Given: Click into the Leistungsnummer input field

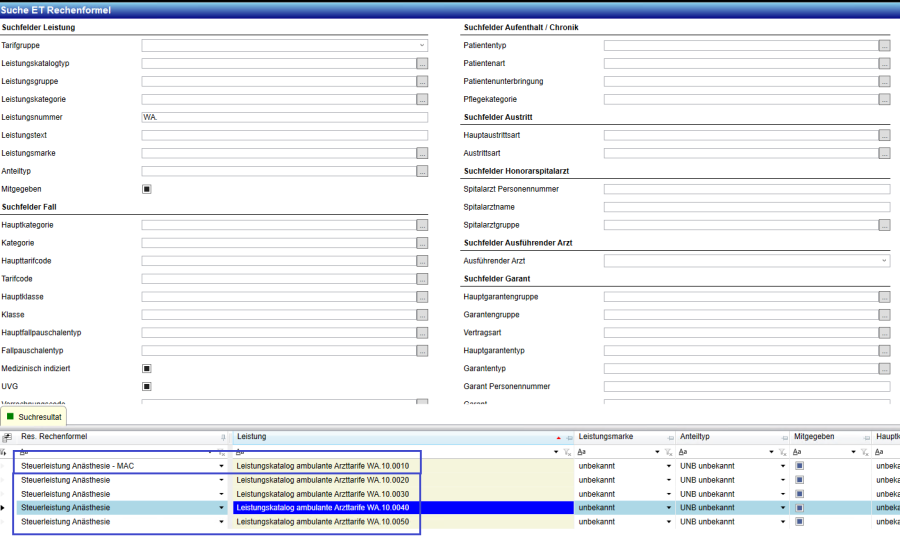Looking at the screenshot, I should (284, 118).
